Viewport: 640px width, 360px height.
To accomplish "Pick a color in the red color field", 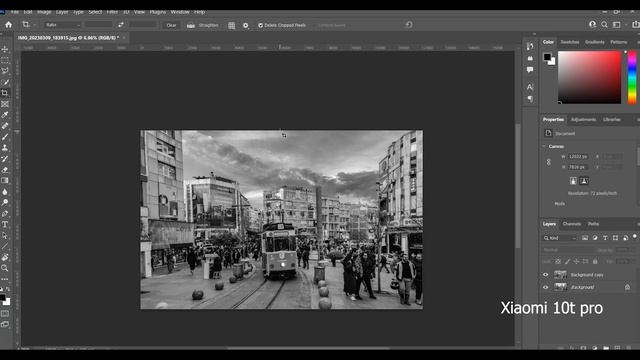I will [590, 78].
